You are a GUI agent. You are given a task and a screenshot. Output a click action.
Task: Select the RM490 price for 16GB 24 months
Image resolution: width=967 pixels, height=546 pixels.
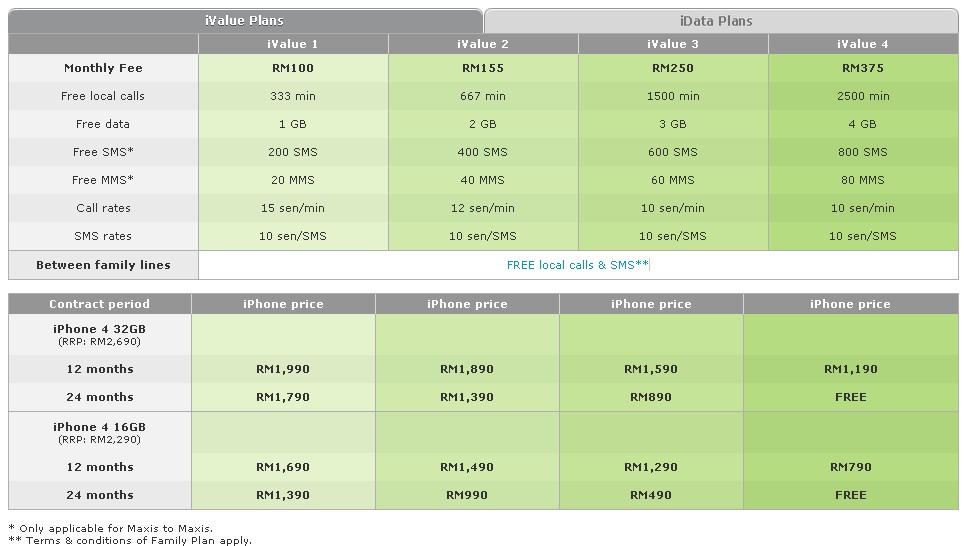pyautogui.click(x=651, y=495)
